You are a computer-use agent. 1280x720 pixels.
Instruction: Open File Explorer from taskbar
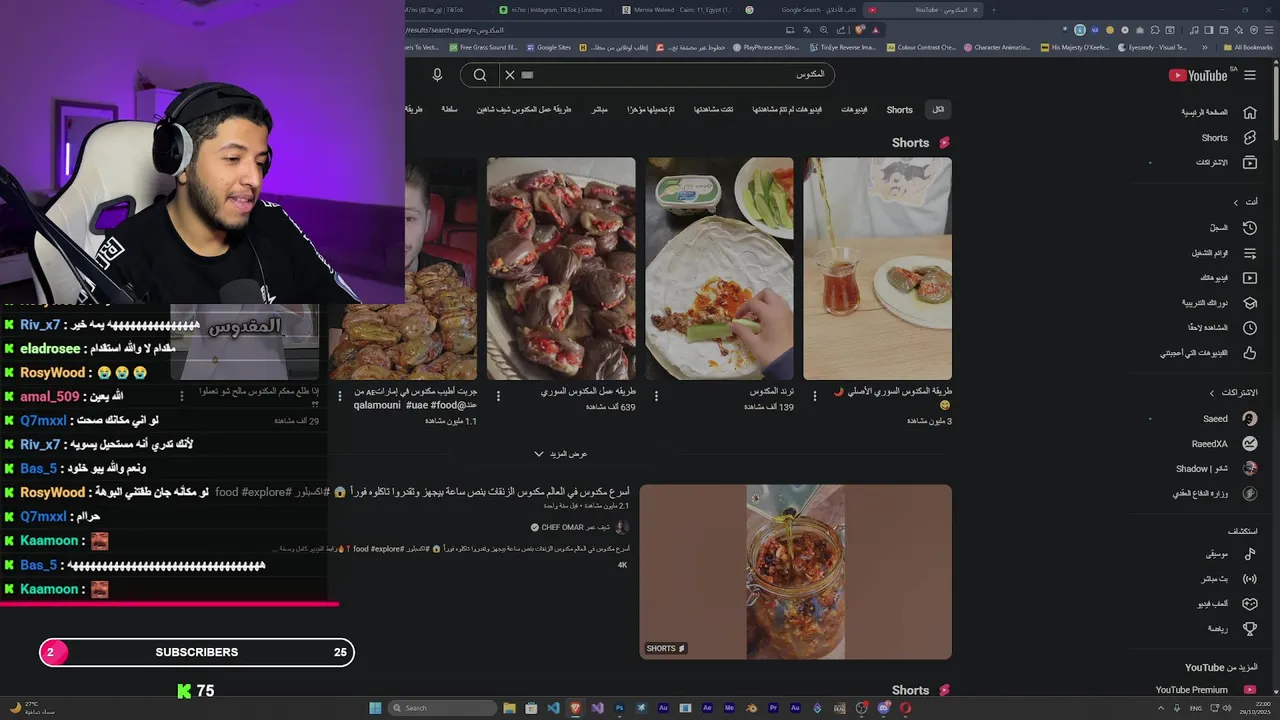pyautogui.click(x=509, y=708)
